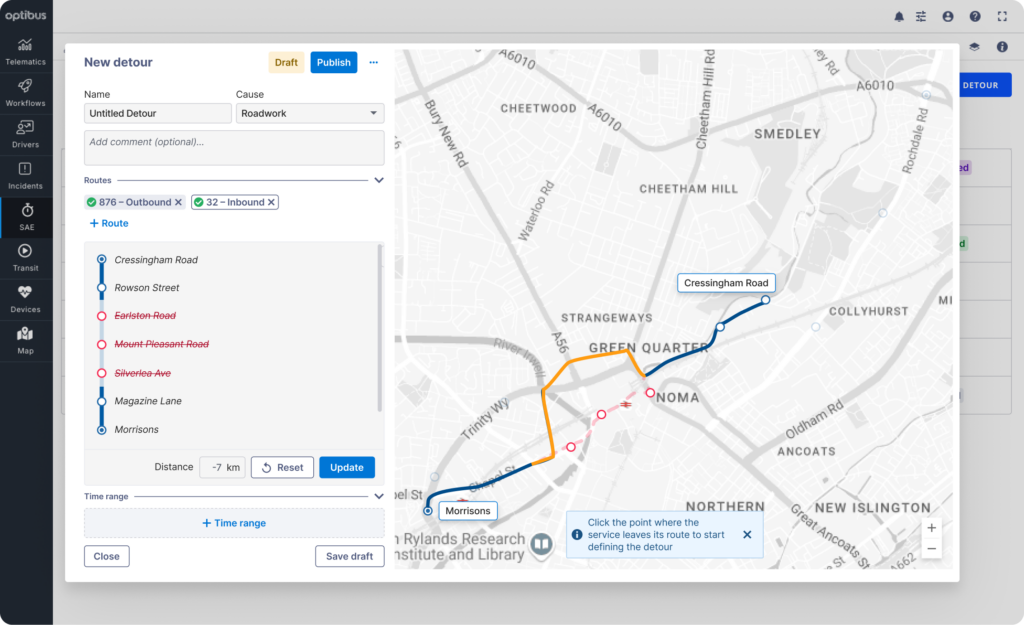The height and width of the screenshot is (625, 1024).
Task: Click the Draft status badge
Action: click(286, 63)
